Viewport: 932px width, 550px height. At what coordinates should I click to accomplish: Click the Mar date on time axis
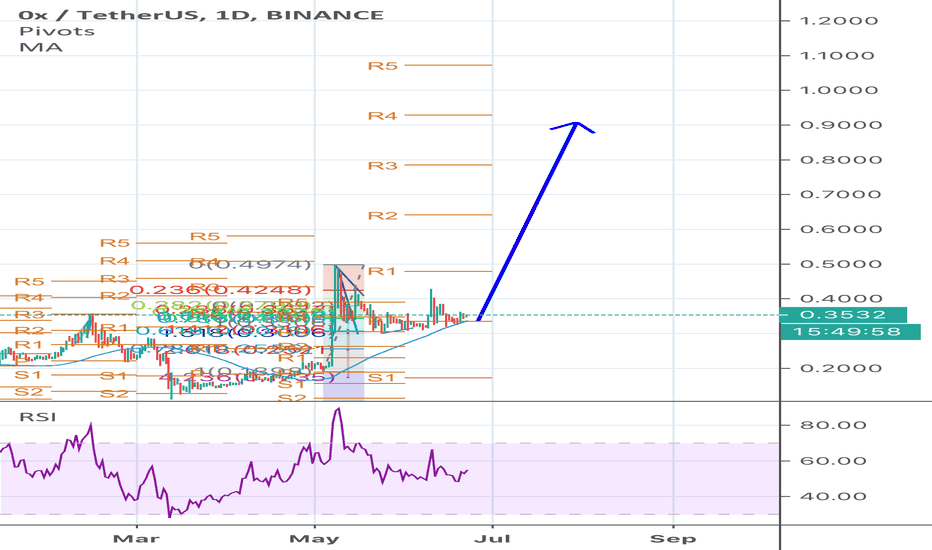coord(136,539)
